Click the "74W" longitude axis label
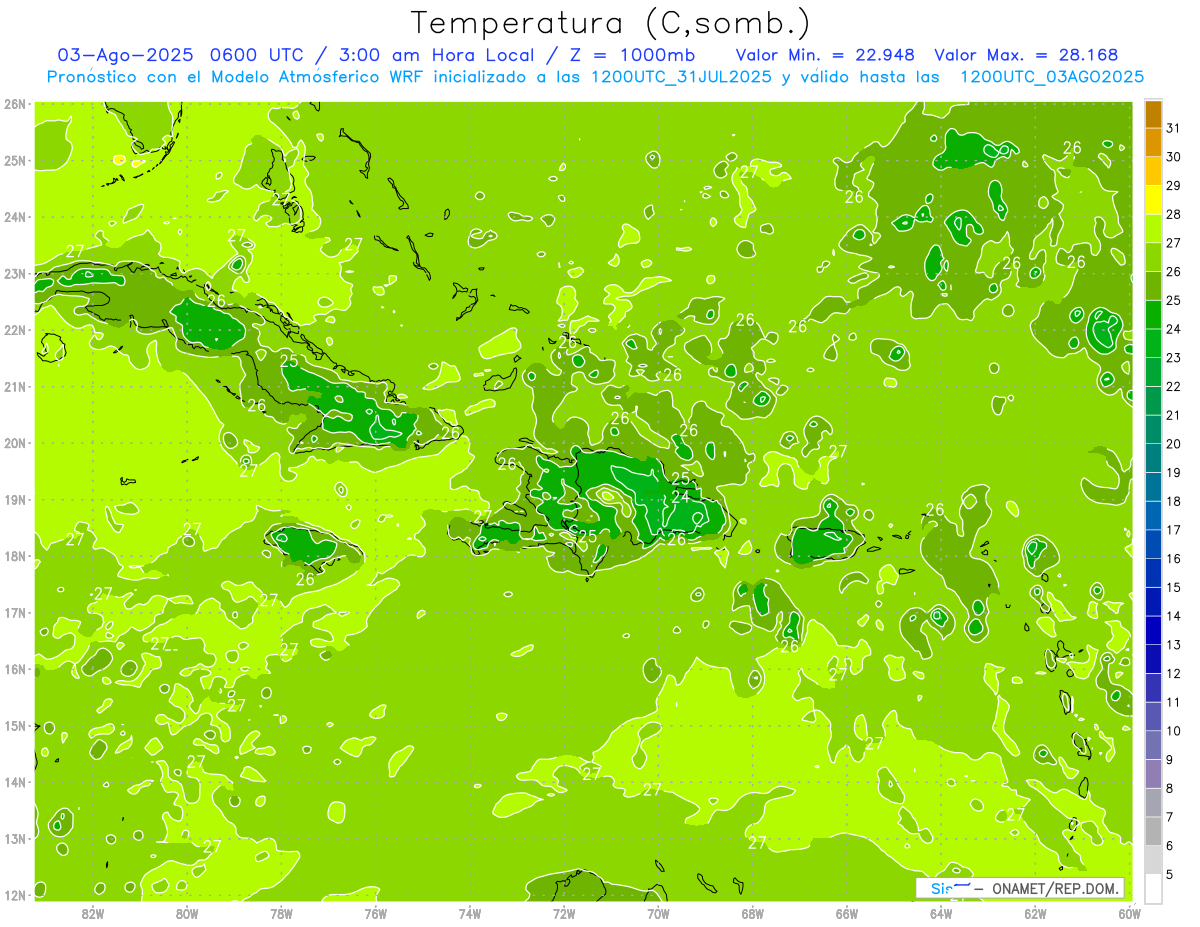Image resolution: width=1200 pixels, height=927 pixels. [x=470, y=914]
